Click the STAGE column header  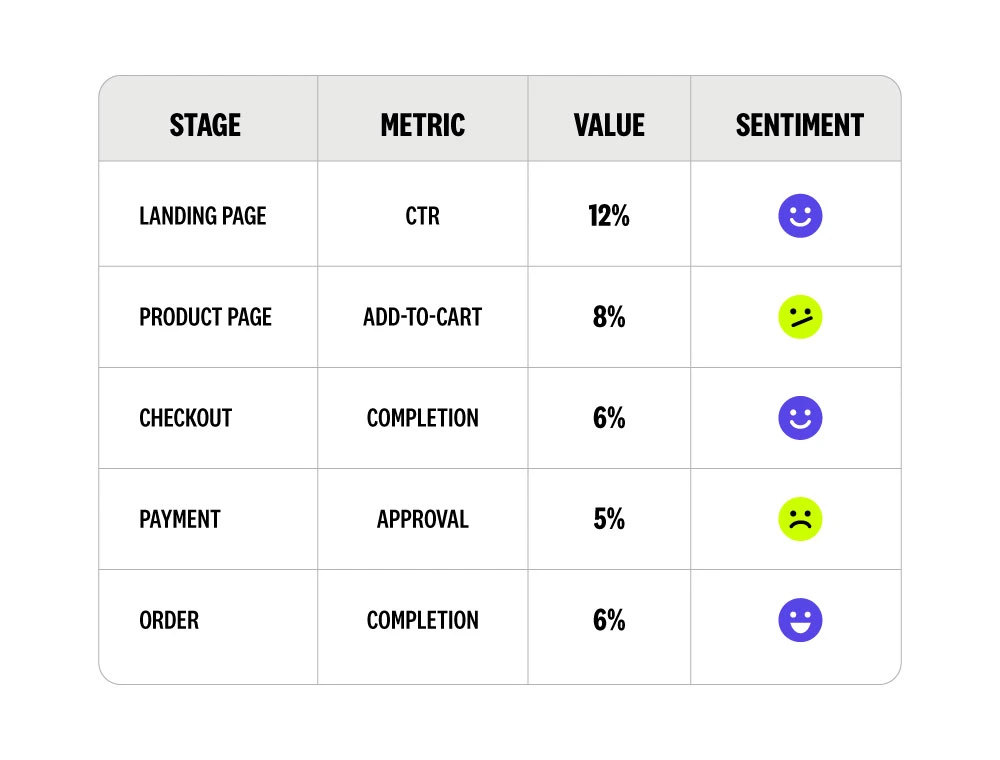coord(205,125)
